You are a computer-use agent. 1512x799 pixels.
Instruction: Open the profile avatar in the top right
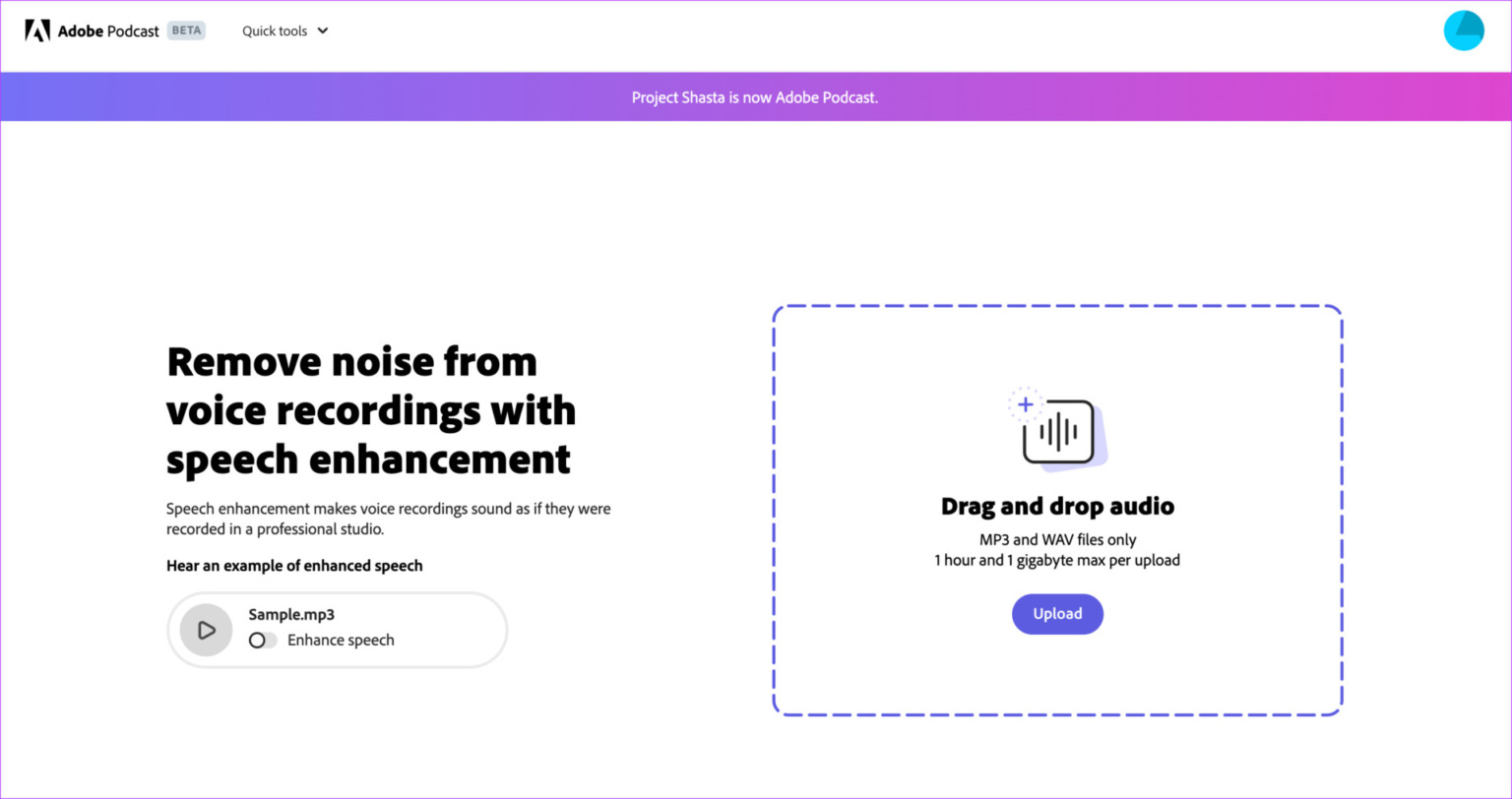click(x=1464, y=31)
